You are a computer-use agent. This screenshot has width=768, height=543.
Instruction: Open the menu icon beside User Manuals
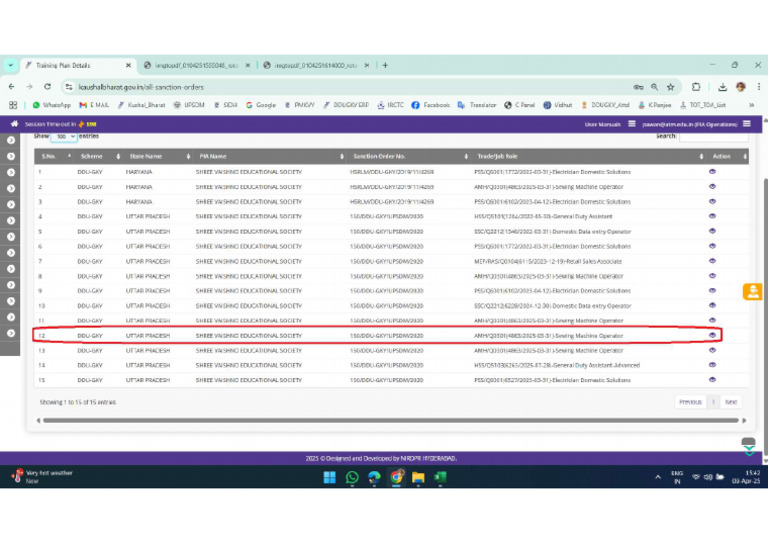coord(632,124)
